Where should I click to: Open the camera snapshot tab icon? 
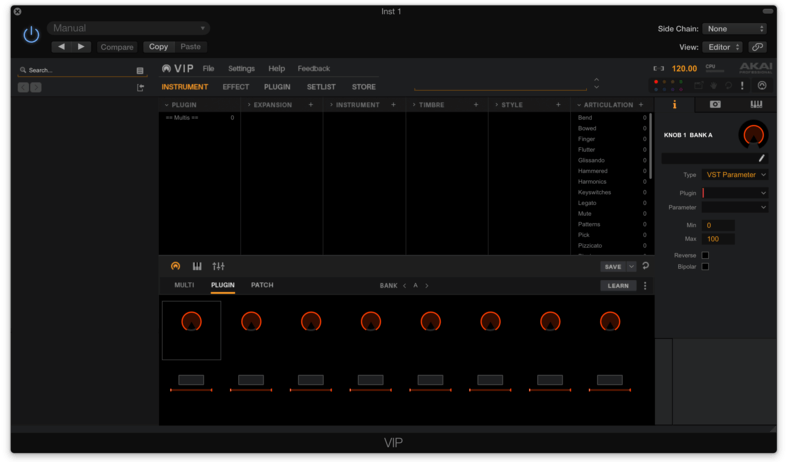pos(715,105)
